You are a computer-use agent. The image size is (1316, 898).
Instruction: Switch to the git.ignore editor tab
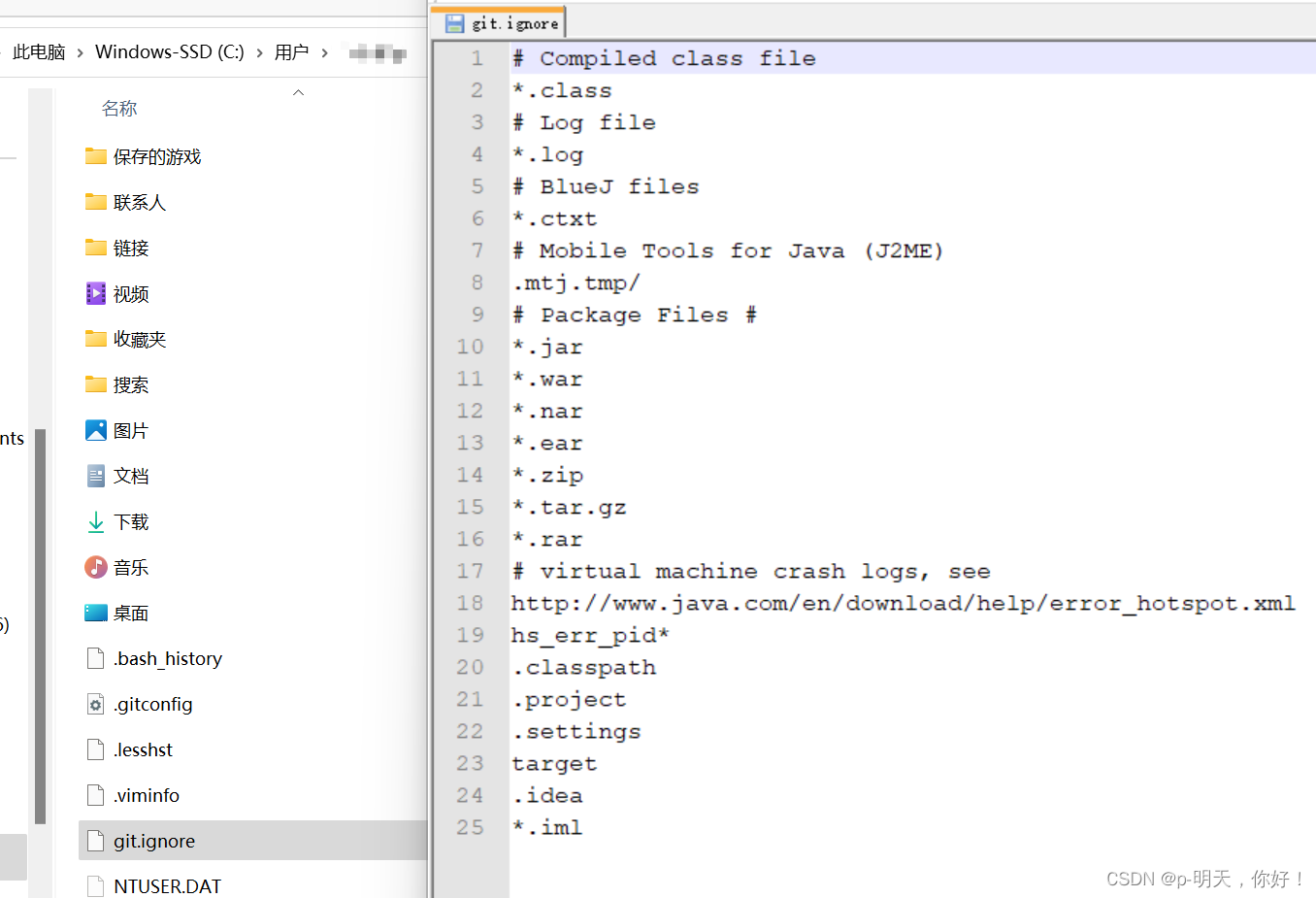tap(499, 22)
